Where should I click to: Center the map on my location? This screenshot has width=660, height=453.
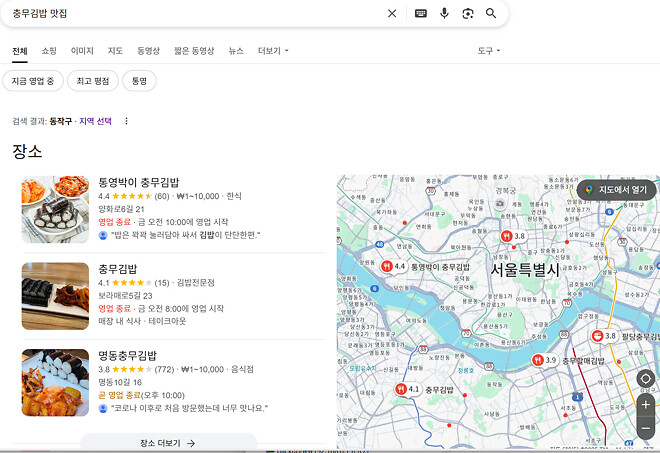click(x=645, y=378)
